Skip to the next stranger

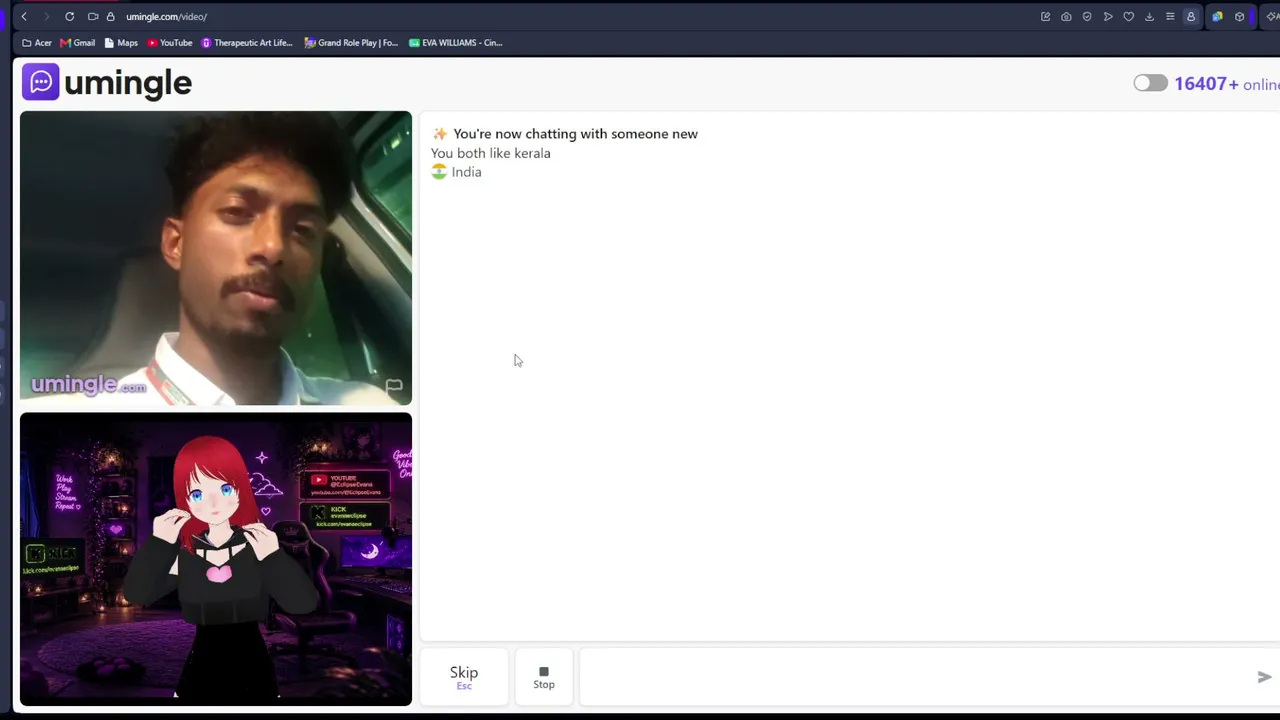click(x=464, y=677)
